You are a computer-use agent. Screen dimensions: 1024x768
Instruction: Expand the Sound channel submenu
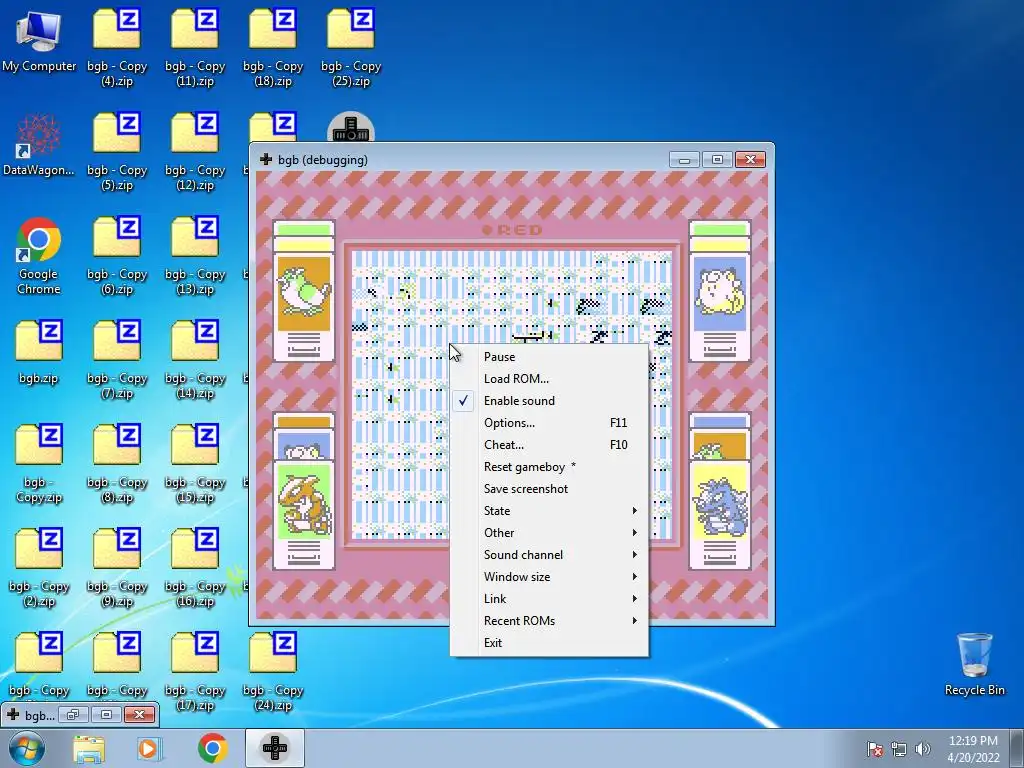pos(549,555)
